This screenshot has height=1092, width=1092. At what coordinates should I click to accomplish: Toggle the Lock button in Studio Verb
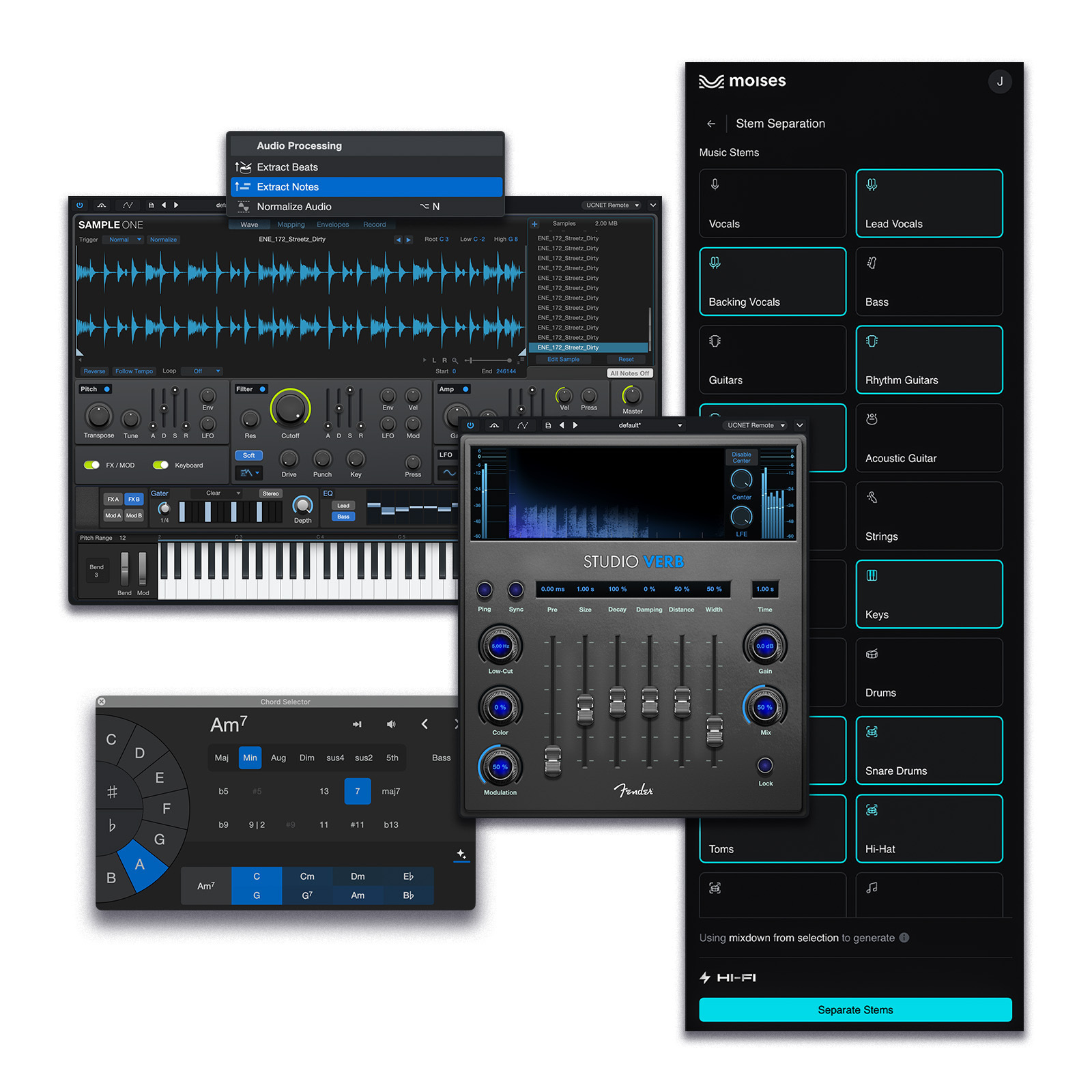coord(765,765)
